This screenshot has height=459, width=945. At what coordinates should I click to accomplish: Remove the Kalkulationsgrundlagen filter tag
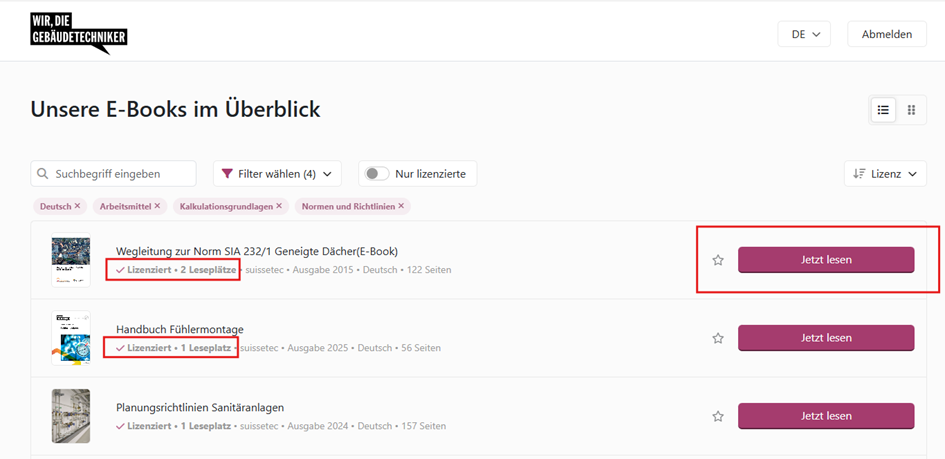279,206
